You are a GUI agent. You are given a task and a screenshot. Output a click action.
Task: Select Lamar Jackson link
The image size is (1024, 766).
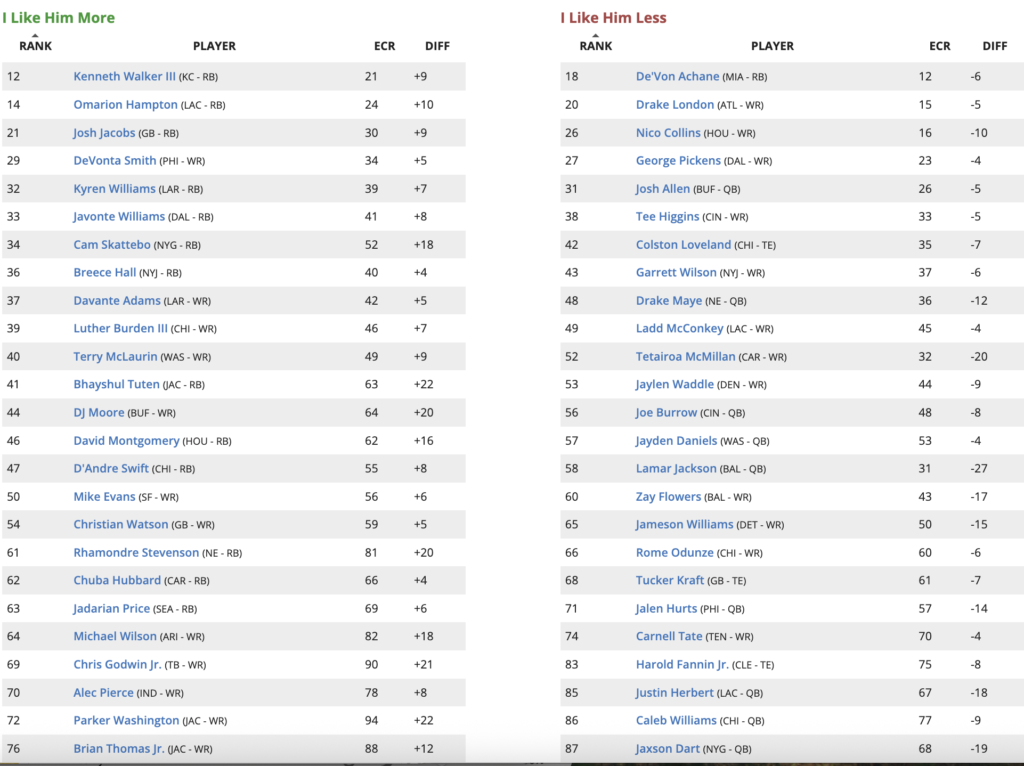coord(676,469)
